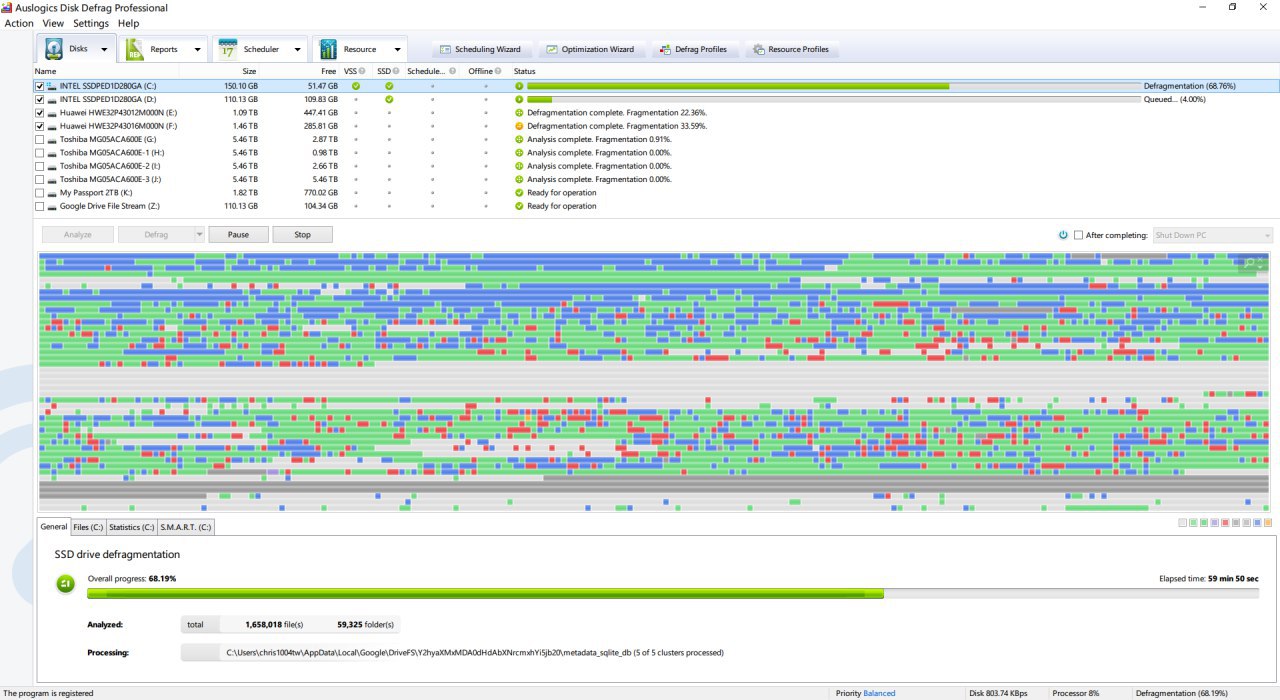
Task: Click the green round icon beside Overall progress
Action: point(65,583)
